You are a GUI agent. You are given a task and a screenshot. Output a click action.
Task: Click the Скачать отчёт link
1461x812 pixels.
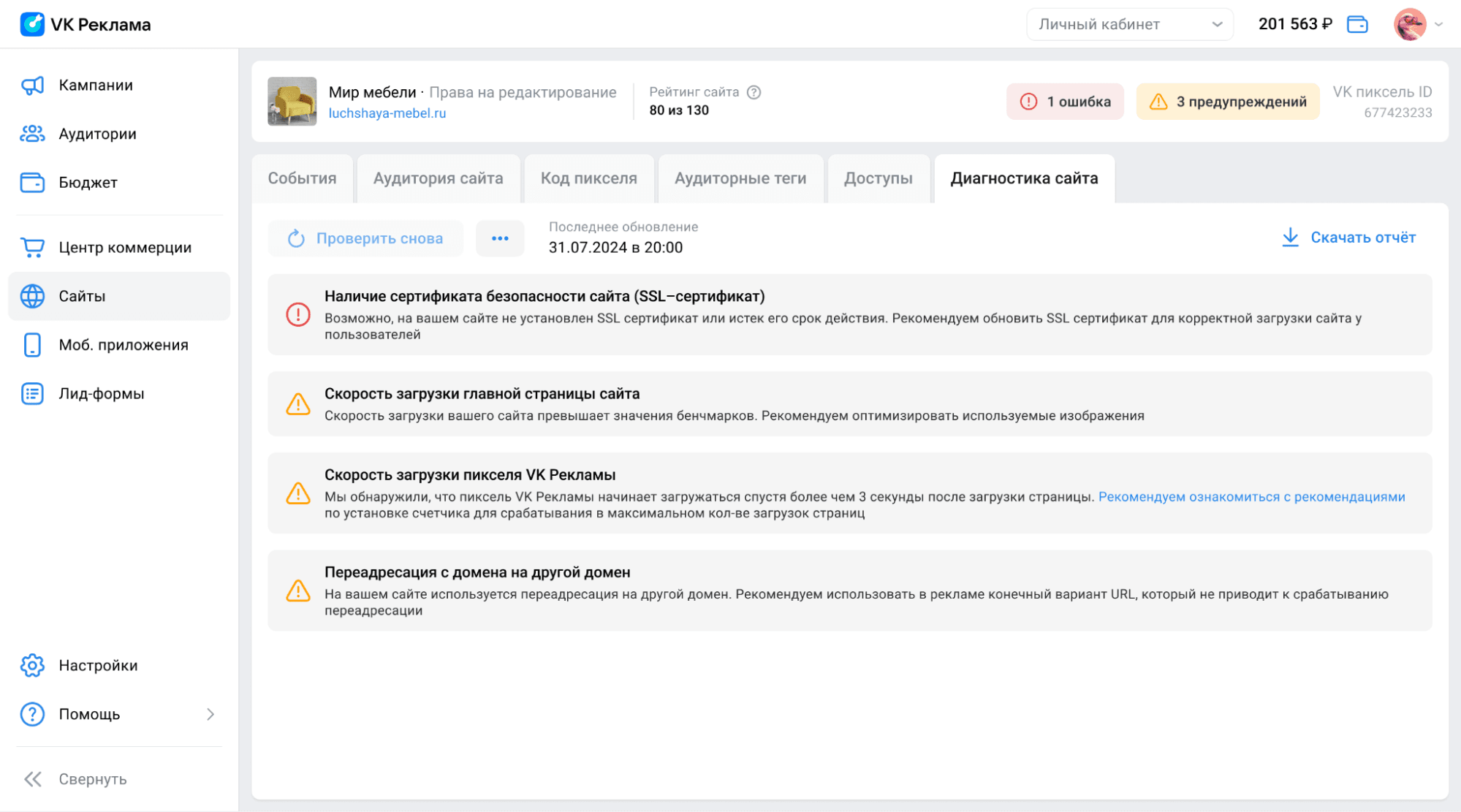click(x=1348, y=238)
